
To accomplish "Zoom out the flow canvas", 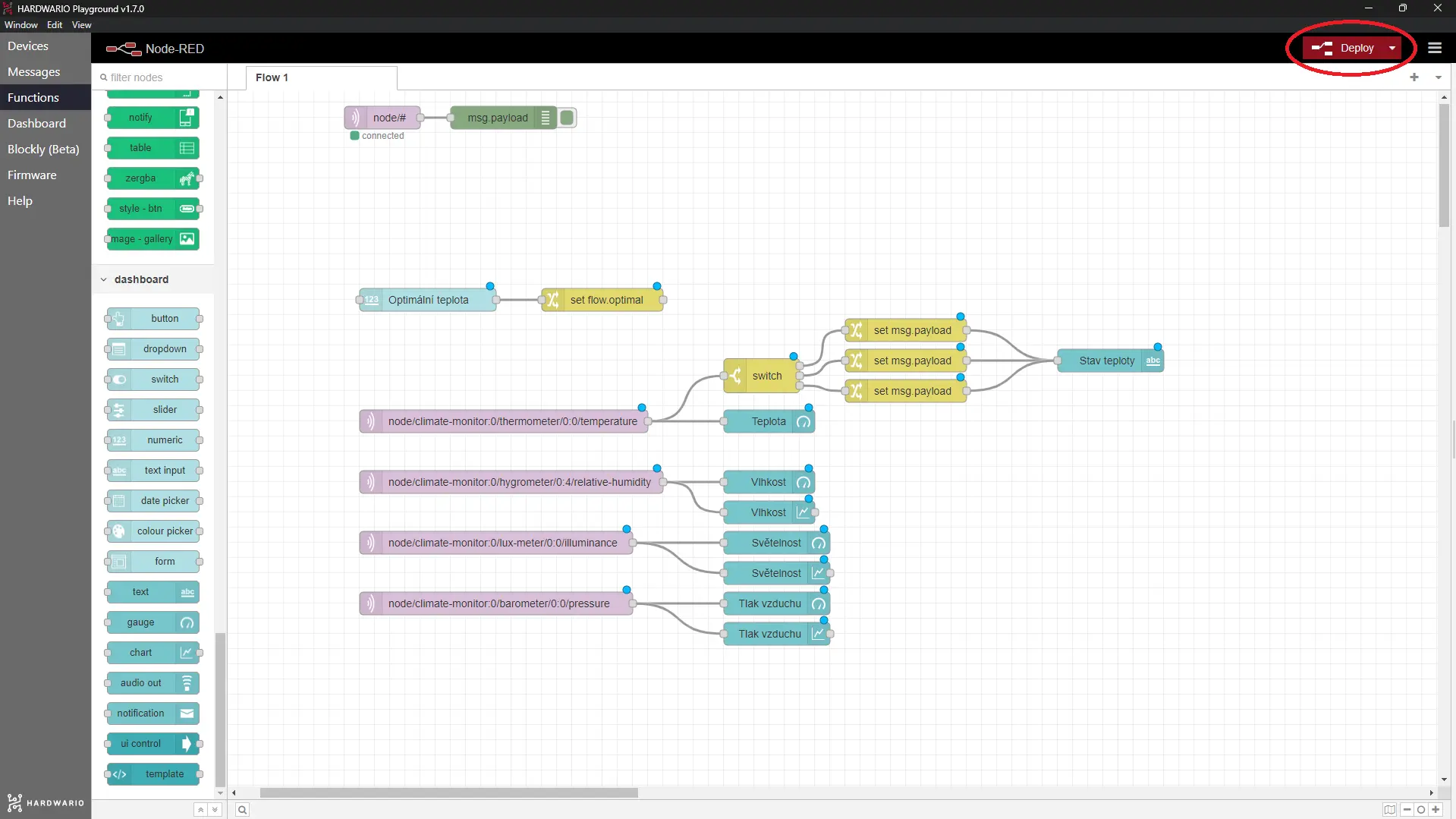I will 1407,810.
